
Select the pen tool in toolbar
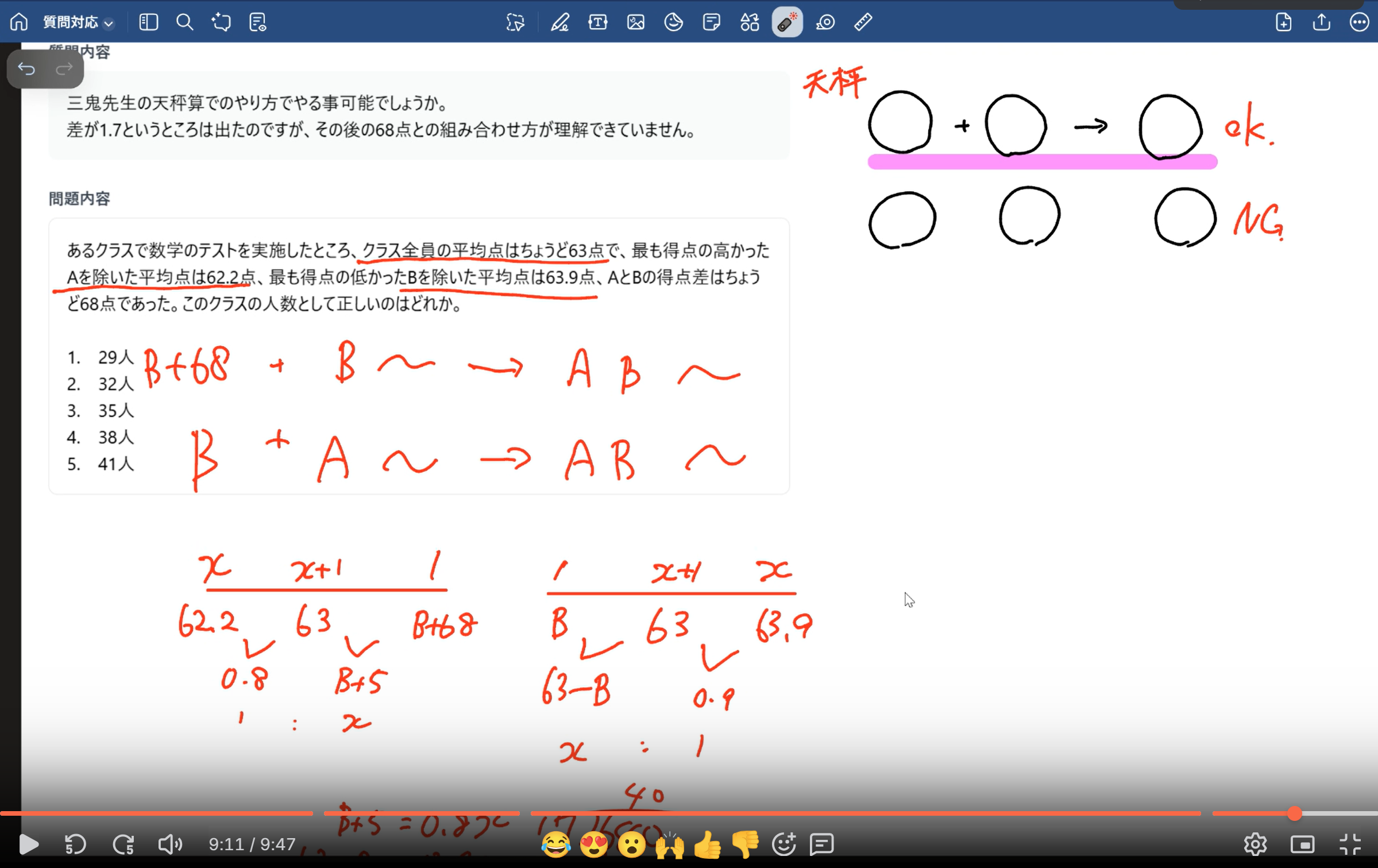pos(559,22)
